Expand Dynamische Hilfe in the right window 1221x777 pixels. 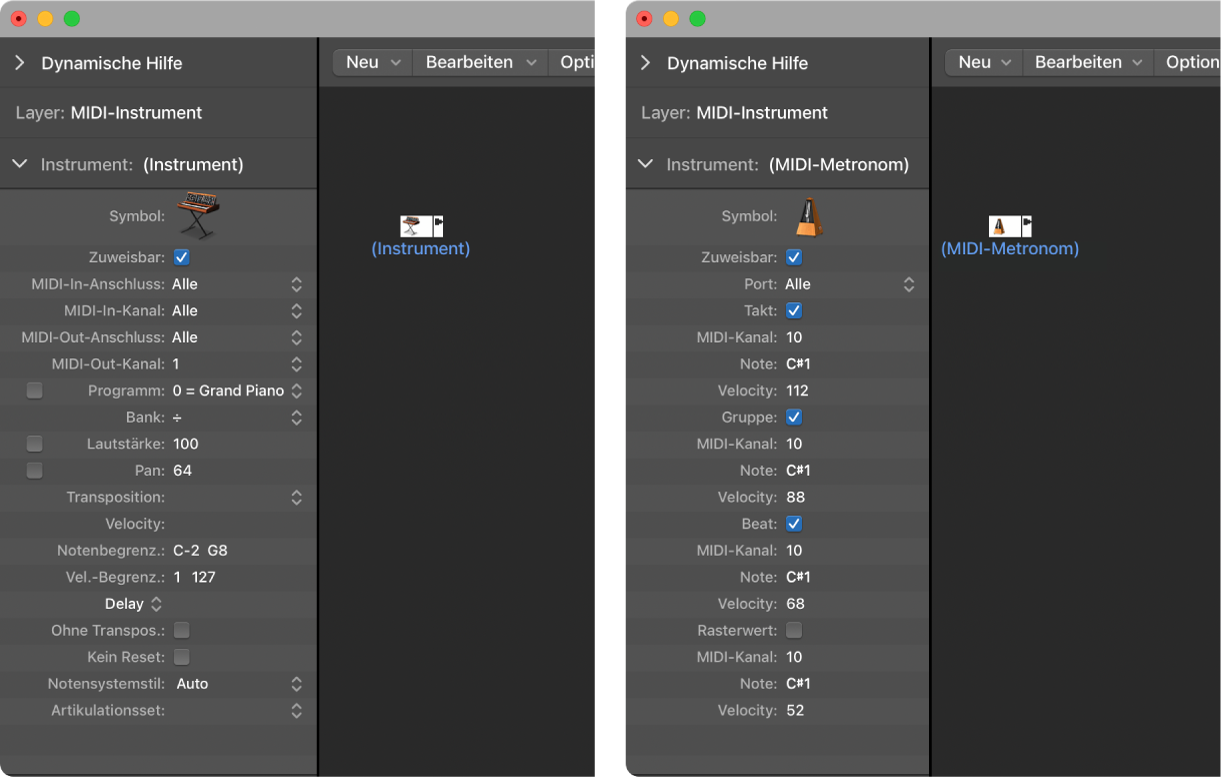(x=645, y=63)
